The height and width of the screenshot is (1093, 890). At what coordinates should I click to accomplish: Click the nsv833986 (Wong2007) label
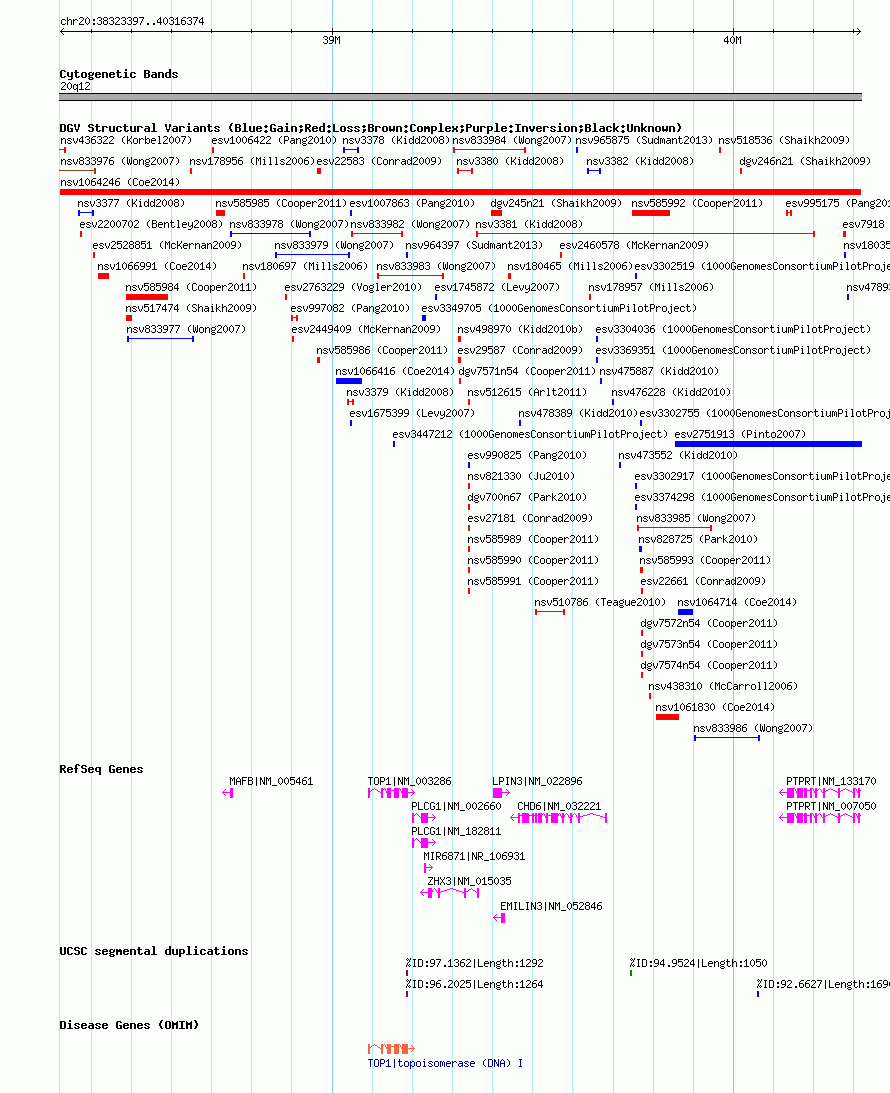[x=753, y=728]
